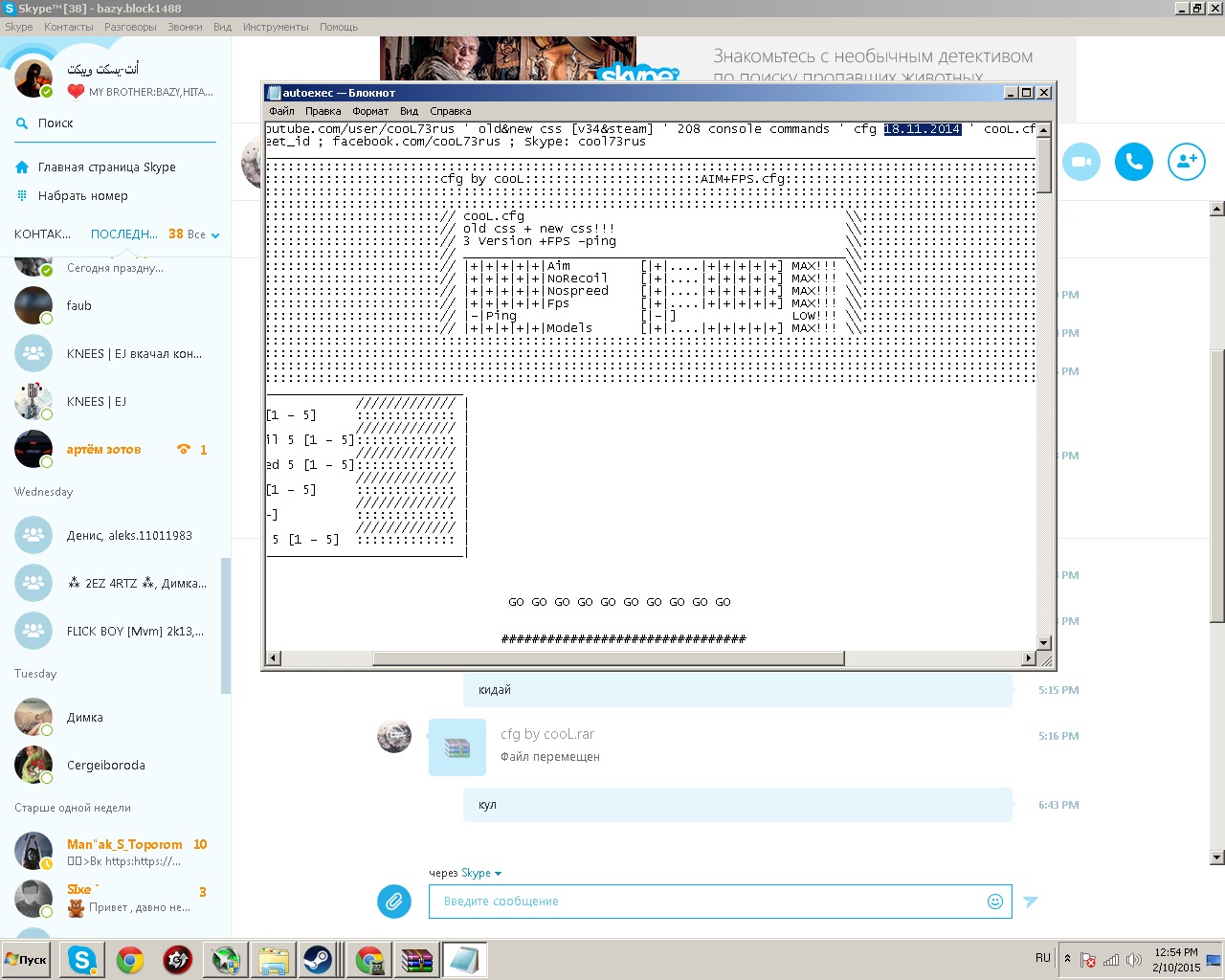Click the Skype chat scroll down arrow
The image size is (1225, 980).
click(x=1217, y=857)
